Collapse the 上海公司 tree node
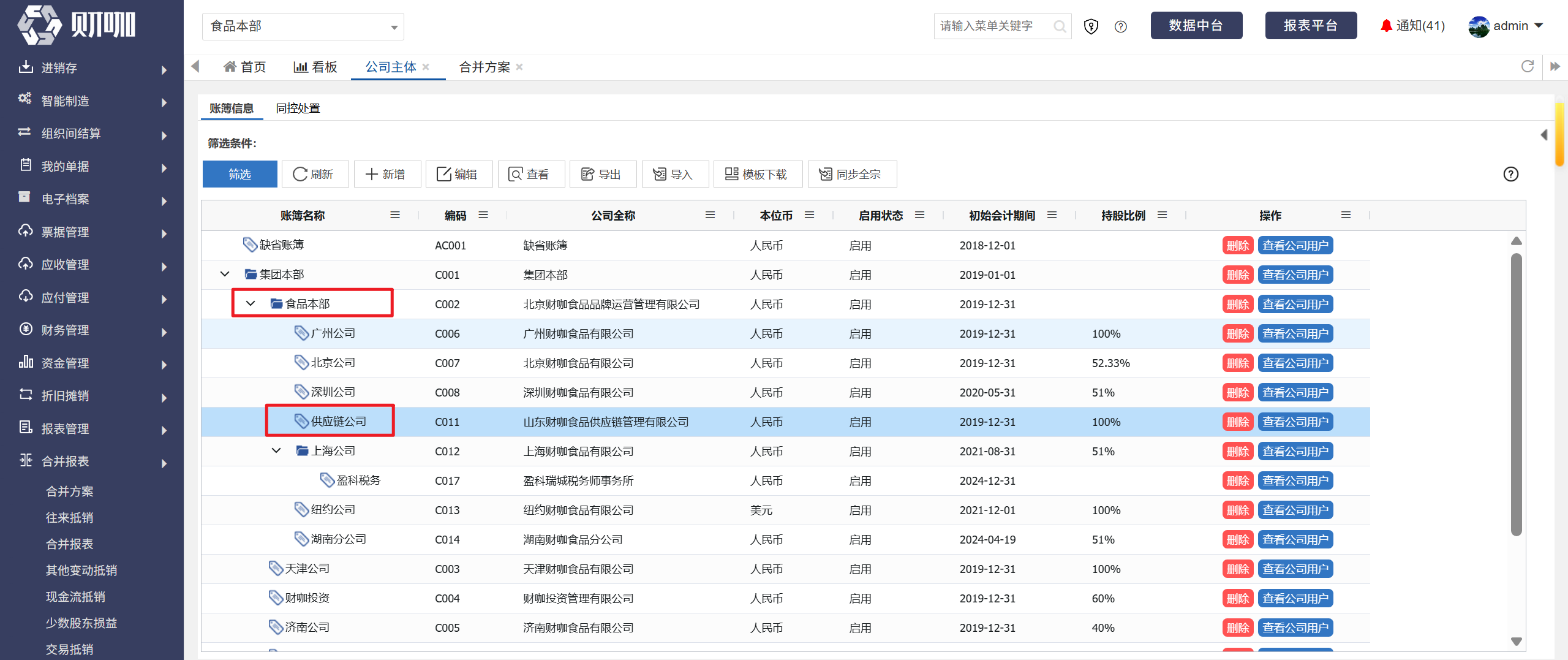The width and height of the screenshot is (1568, 660). point(276,450)
